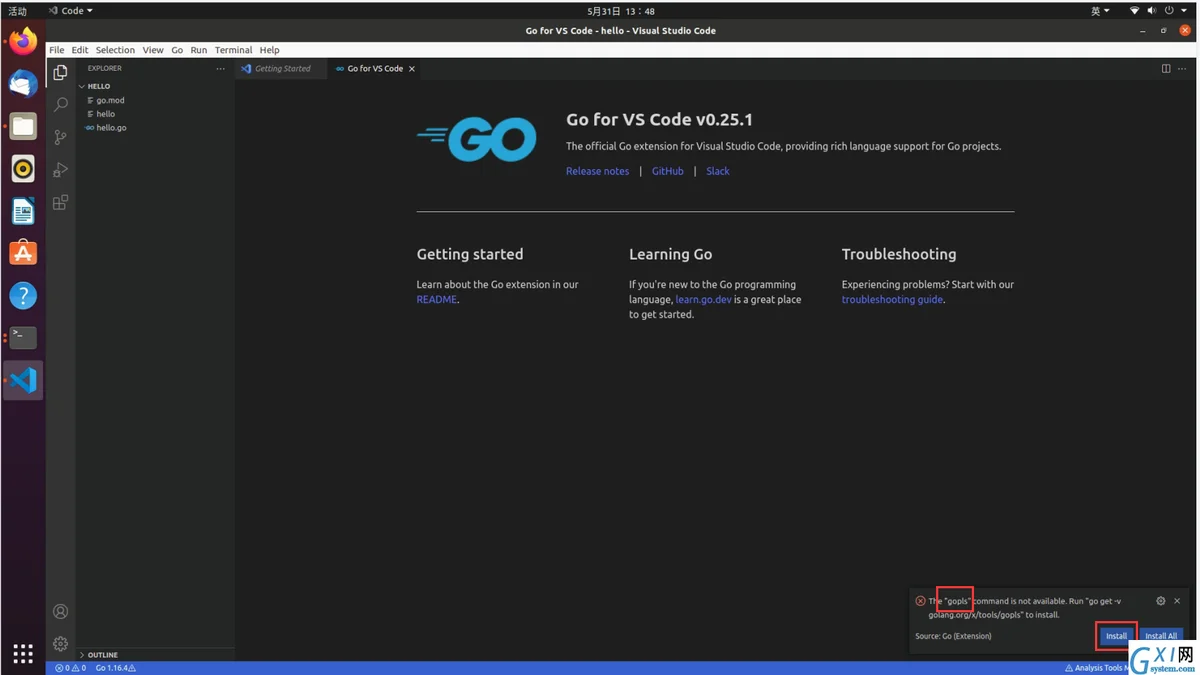Open the Slack link
Screen dimensions: 1200x675
(718, 171)
